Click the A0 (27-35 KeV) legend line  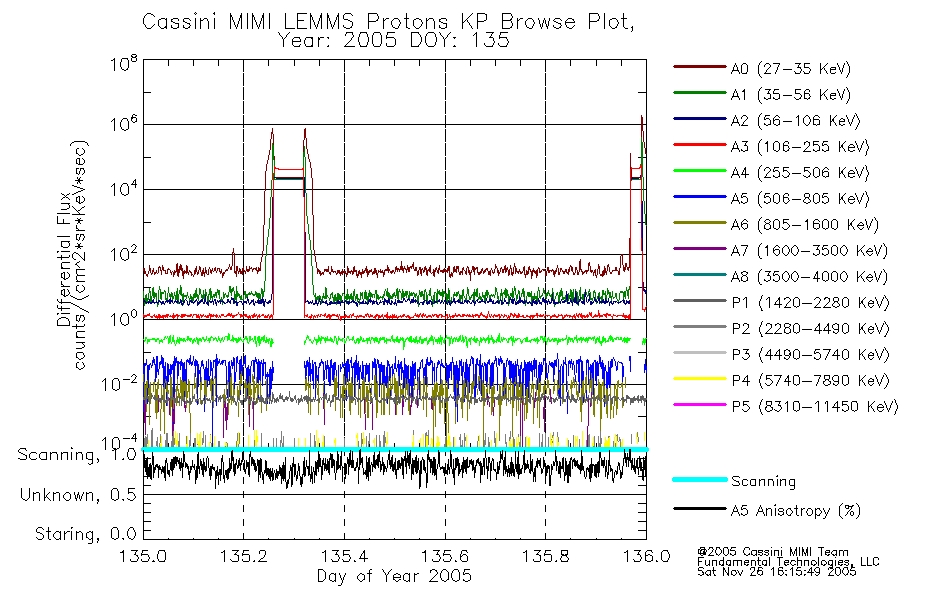coord(700,67)
